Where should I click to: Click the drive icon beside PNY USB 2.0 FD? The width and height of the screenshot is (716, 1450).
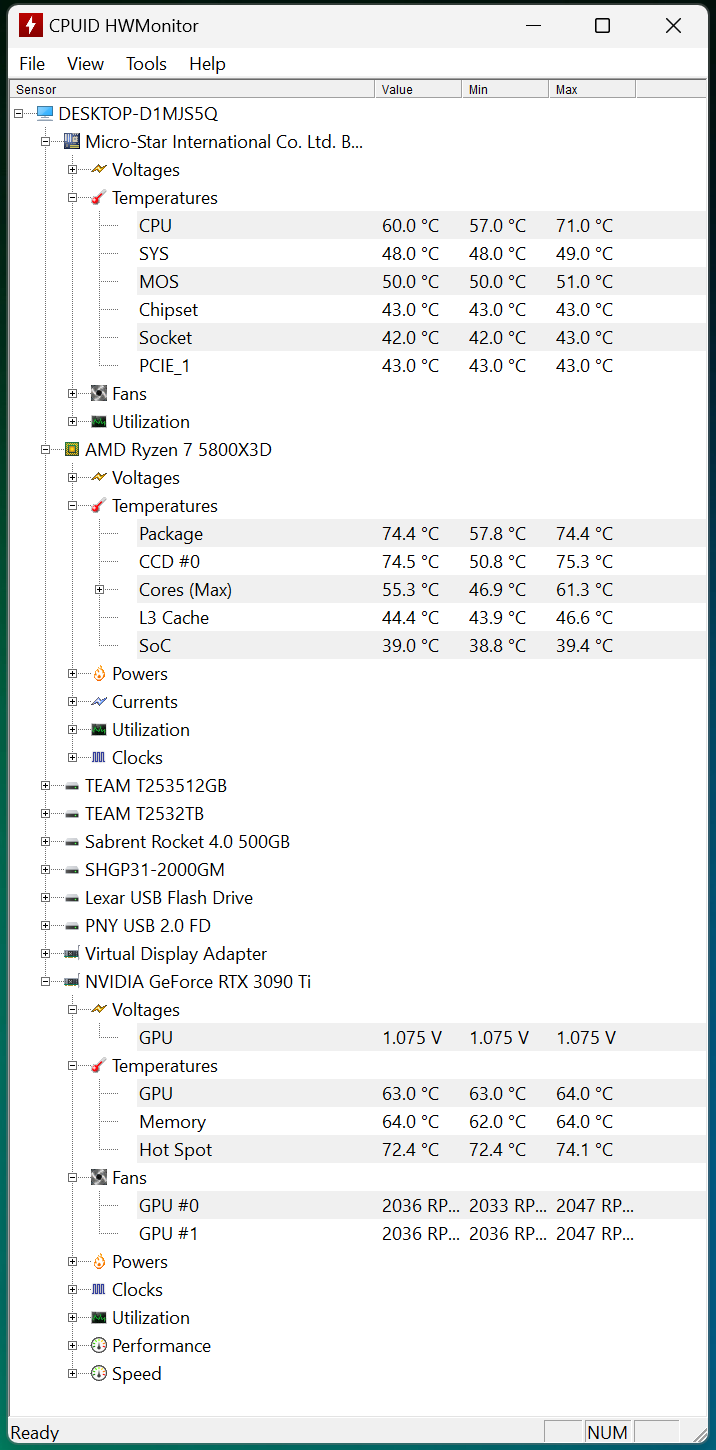coord(72,926)
